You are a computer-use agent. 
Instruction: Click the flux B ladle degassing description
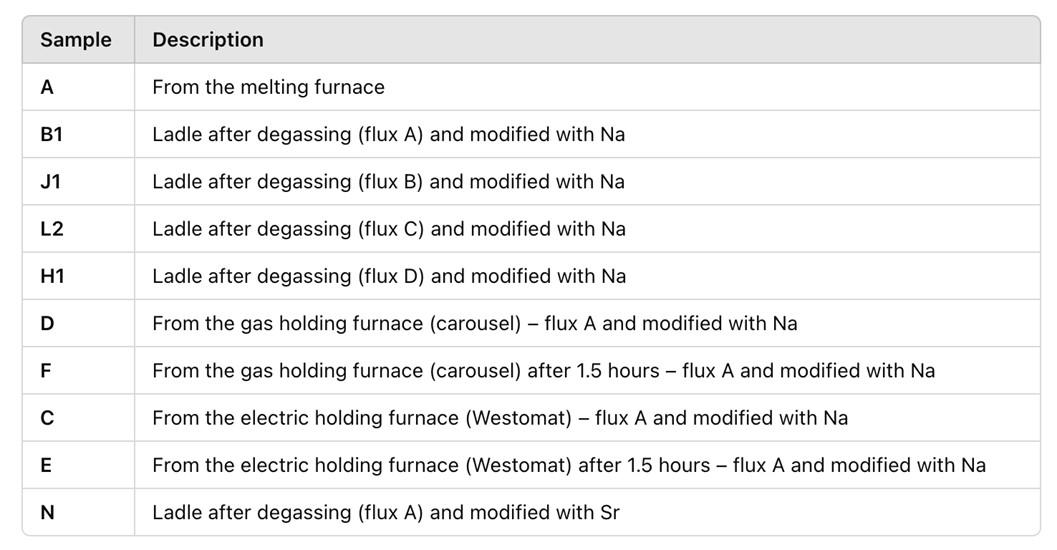(x=388, y=181)
